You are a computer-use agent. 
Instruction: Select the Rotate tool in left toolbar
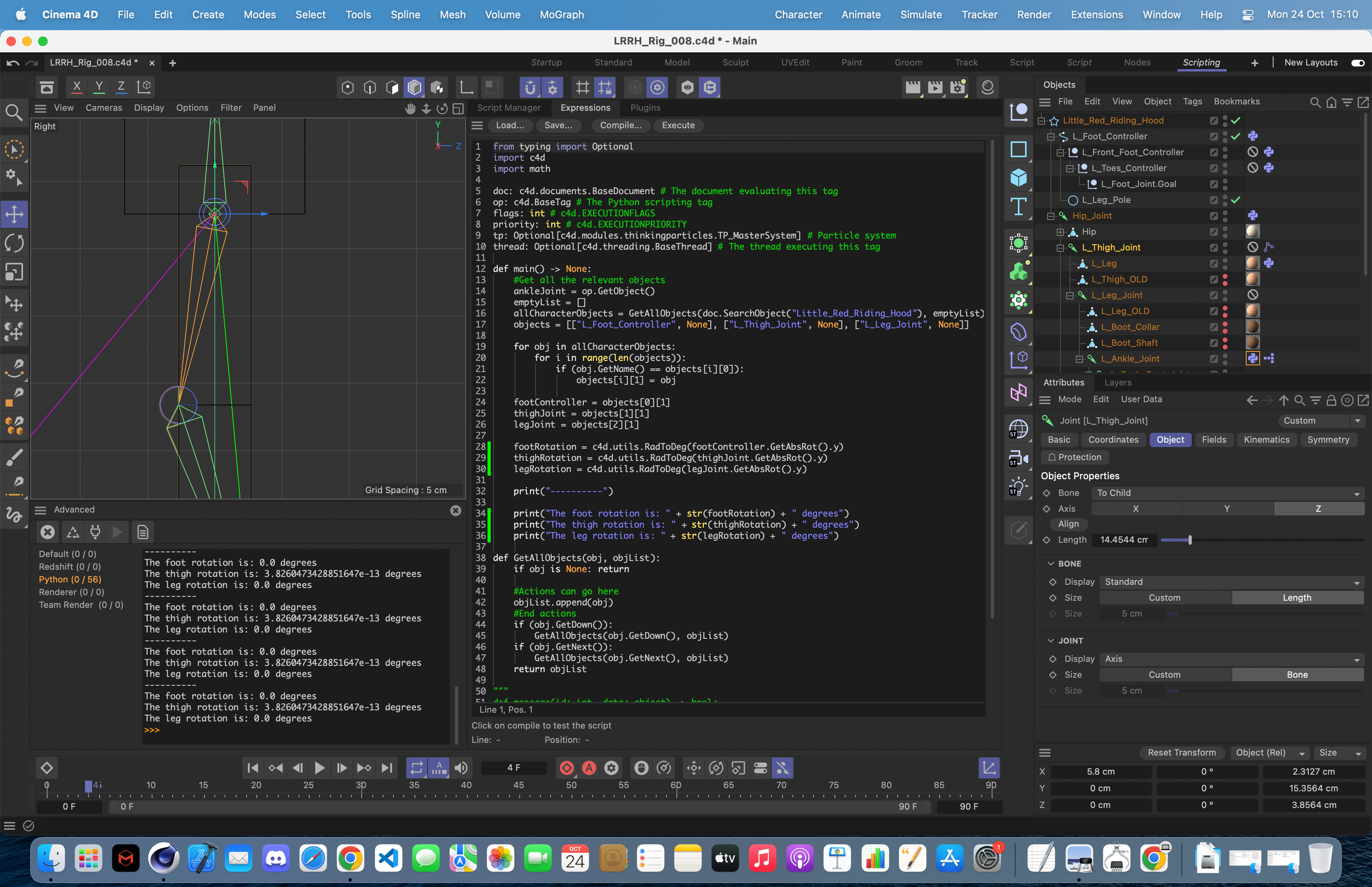(x=14, y=243)
